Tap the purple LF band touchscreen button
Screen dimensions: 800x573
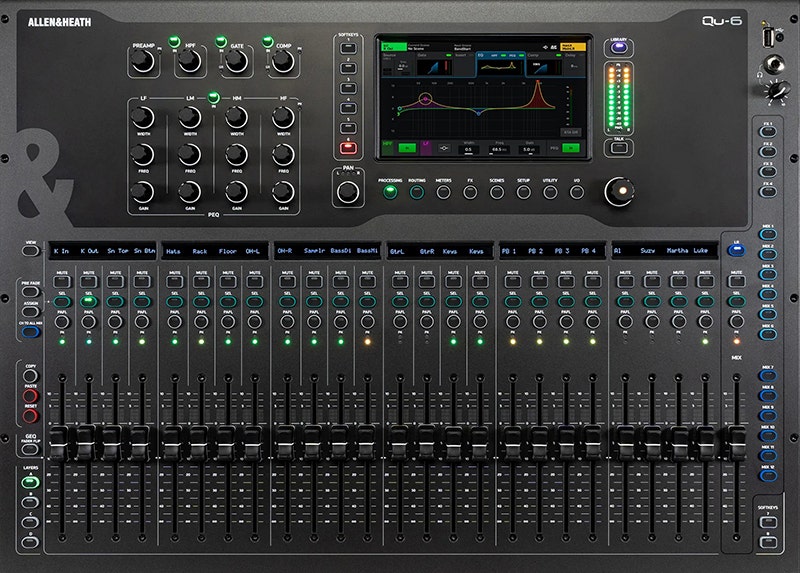coord(426,148)
